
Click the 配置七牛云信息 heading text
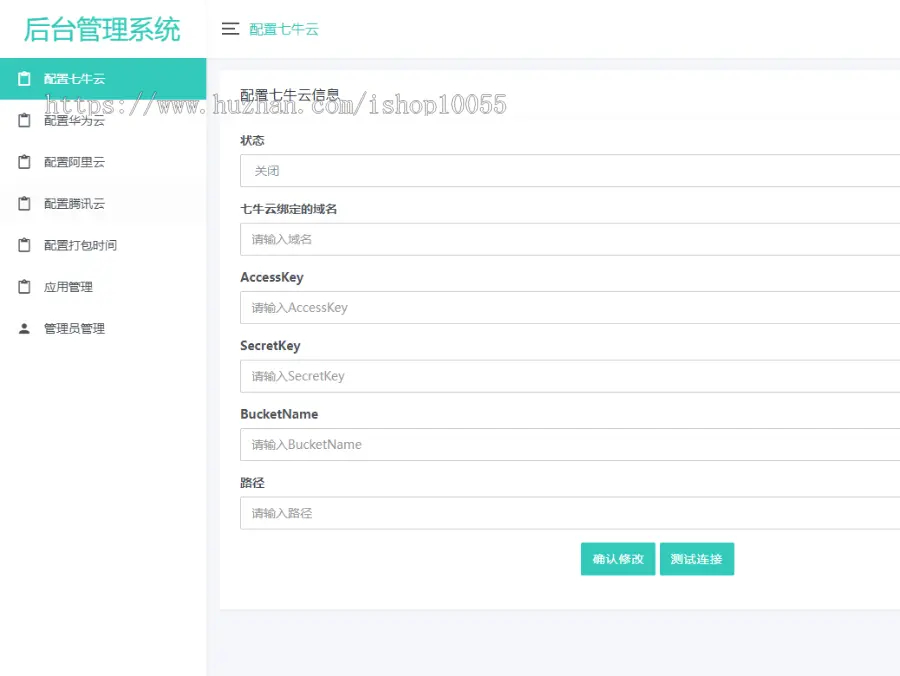pos(290,95)
